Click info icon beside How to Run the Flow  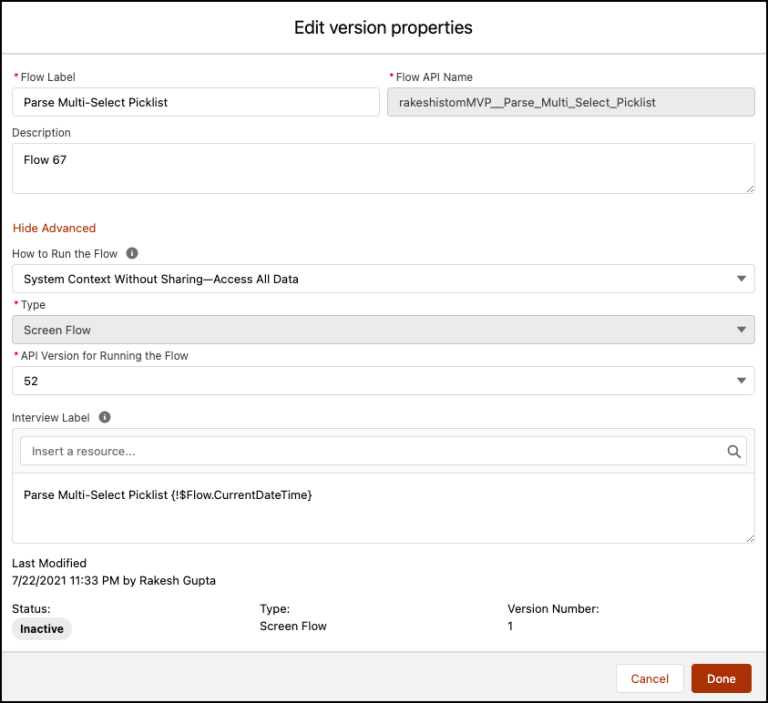pyautogui.click(x=132, y=253)
